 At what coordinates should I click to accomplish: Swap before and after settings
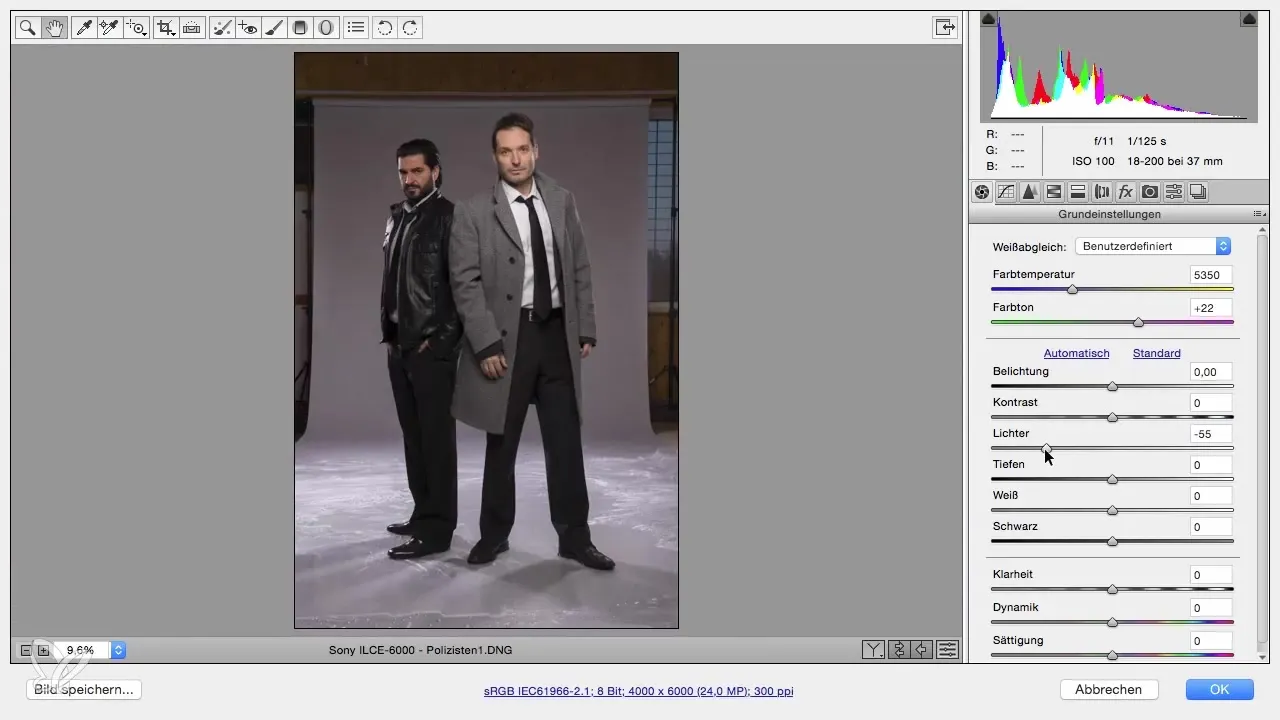pos(898,650)
